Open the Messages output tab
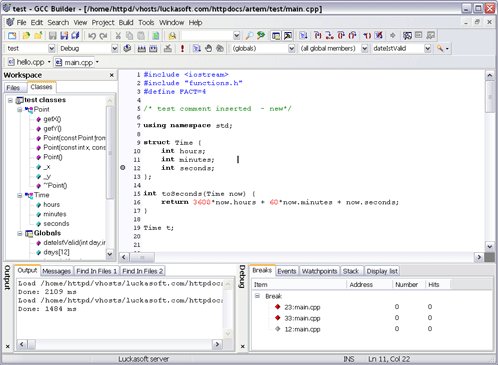Screen dimensions: 498x365 coord(56,271)
